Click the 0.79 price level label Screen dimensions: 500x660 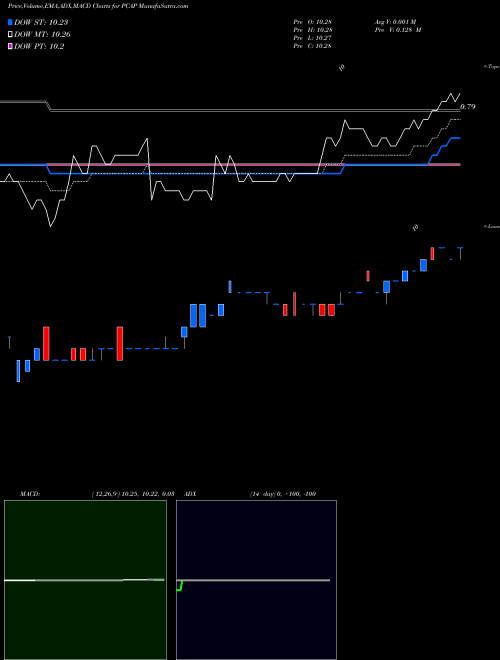point(468,107)
